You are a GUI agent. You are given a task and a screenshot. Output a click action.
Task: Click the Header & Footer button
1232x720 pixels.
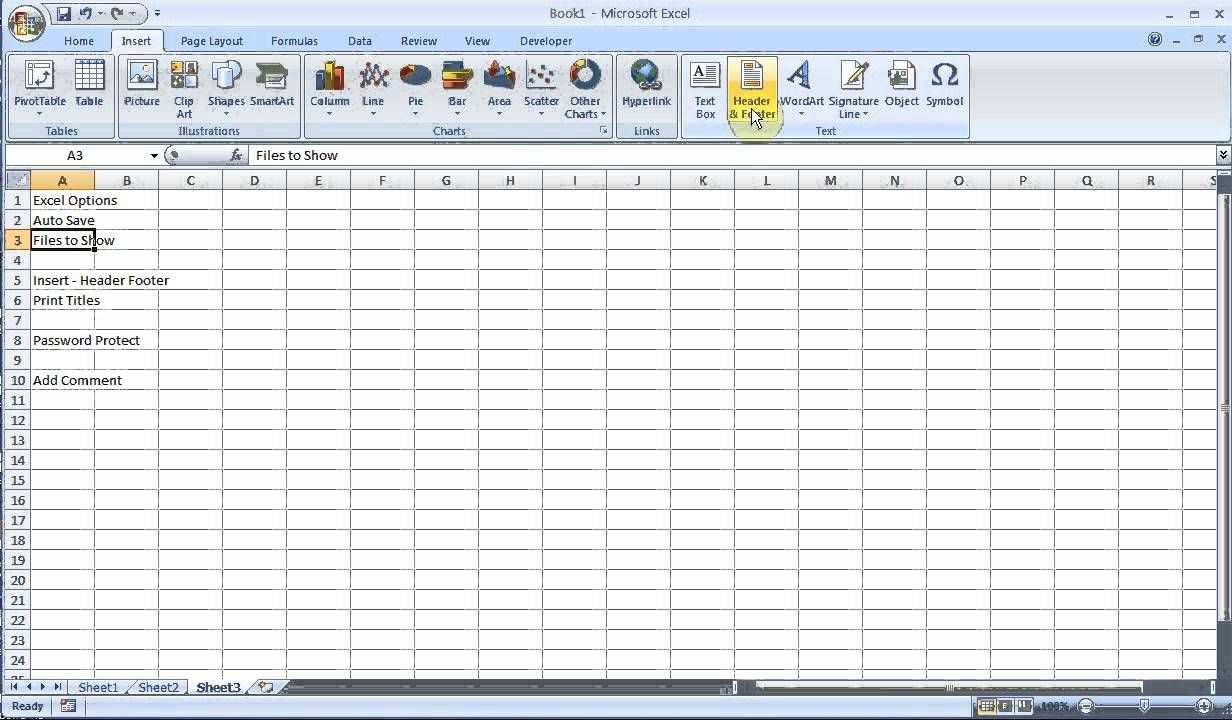[x=752, y=88]
